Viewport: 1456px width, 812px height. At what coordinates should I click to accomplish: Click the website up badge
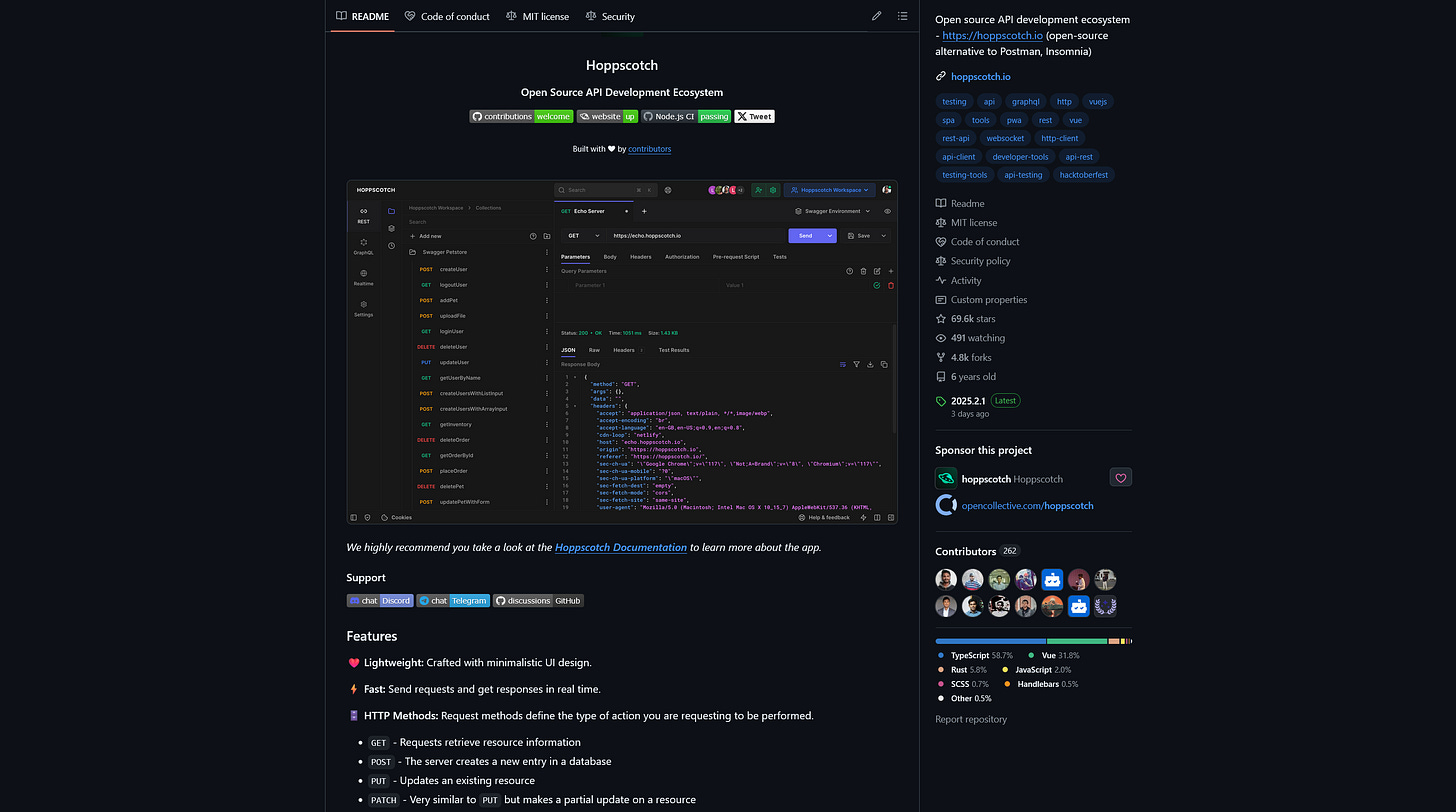coord(607,116)
